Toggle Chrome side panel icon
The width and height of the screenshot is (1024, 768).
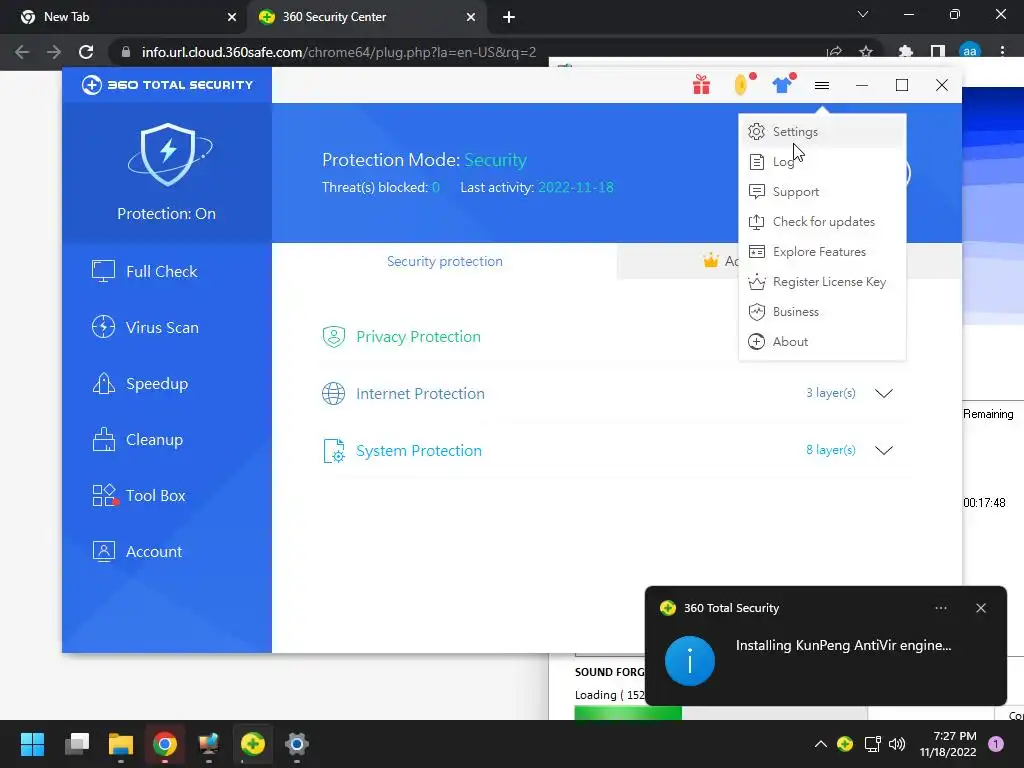click(938, 52)
